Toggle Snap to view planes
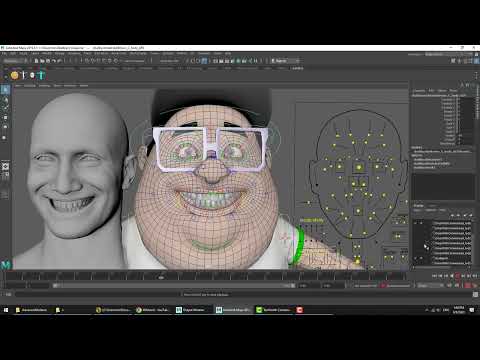 point(109,61)
